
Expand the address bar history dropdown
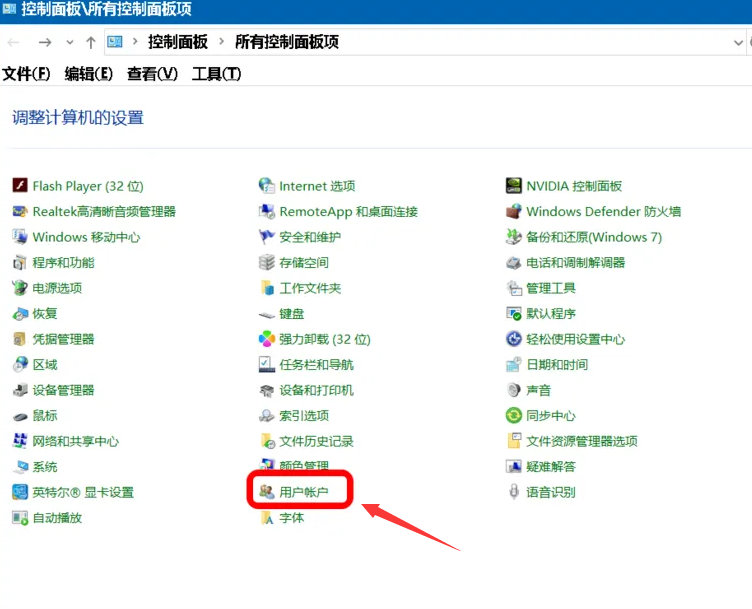738,43
